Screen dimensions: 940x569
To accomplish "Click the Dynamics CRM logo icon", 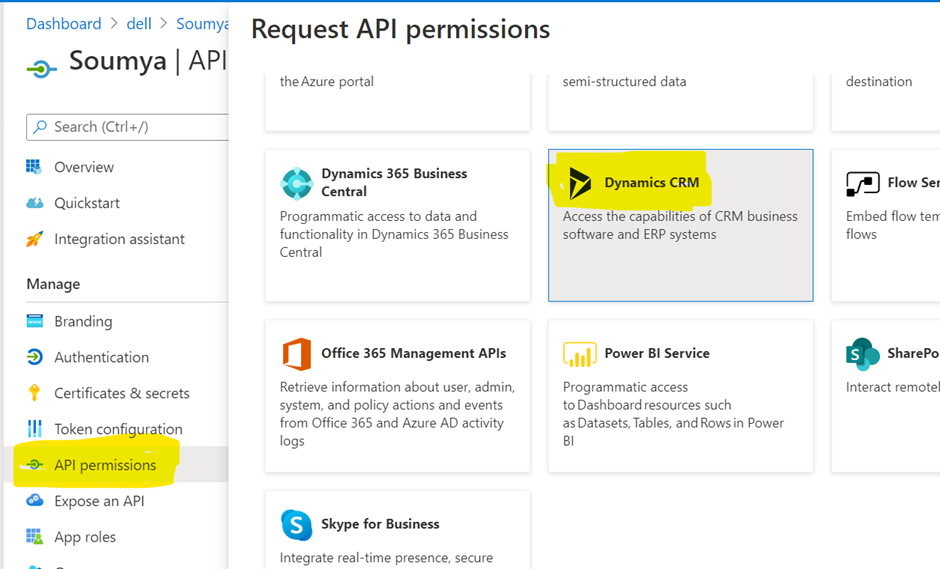I will click(579, 183).
